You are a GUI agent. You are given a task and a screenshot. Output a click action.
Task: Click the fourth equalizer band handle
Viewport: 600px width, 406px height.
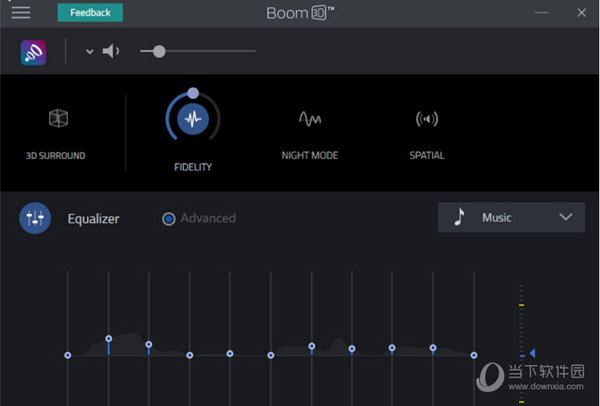(190, 355)
